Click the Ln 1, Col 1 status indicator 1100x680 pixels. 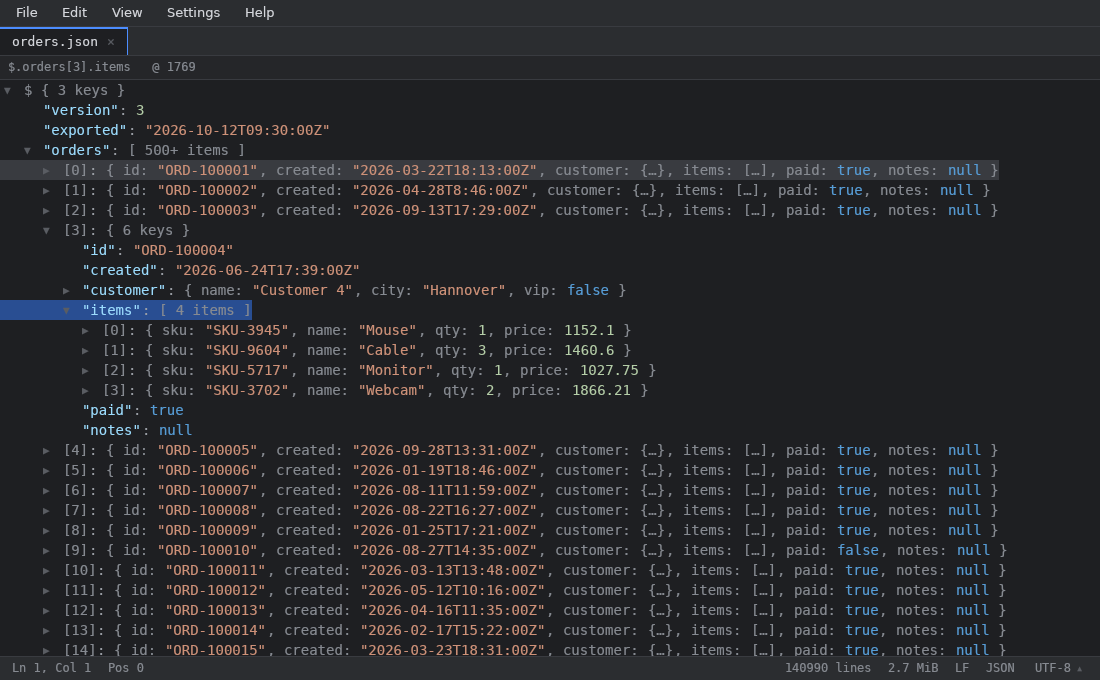51,668
